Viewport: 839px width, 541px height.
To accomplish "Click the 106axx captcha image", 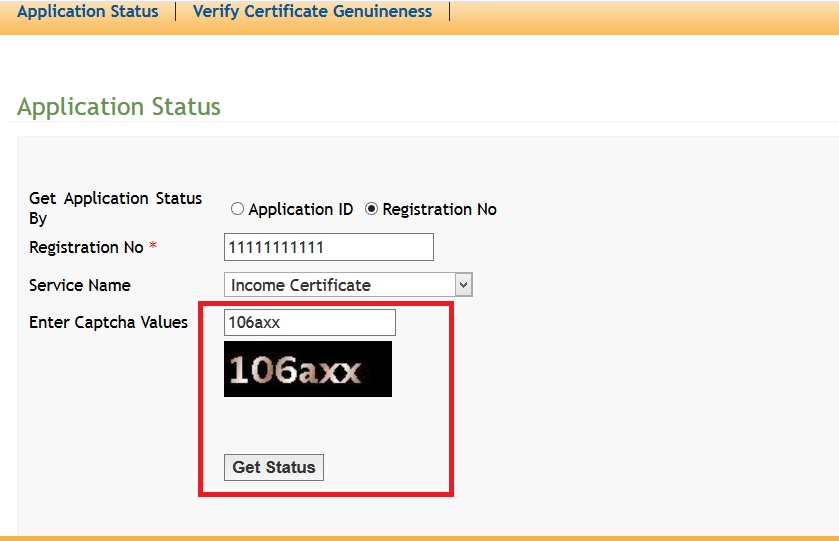I will click(x=307, y=370).
